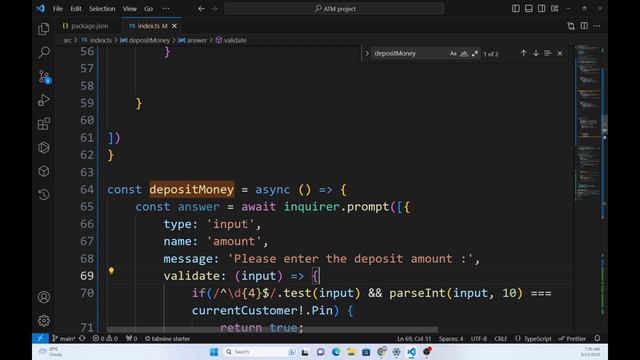Split the editor to the right
640x360 pixels.
click(584, 26)
